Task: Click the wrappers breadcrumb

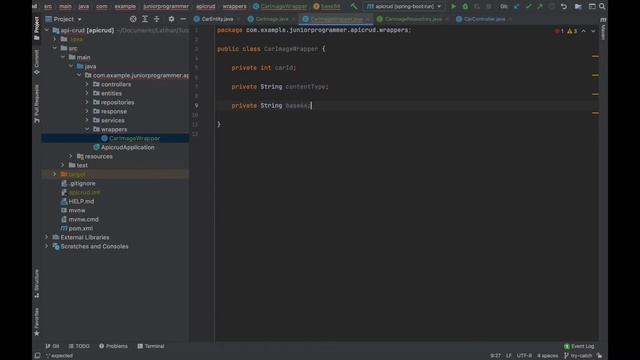Action: pos(235,7)
